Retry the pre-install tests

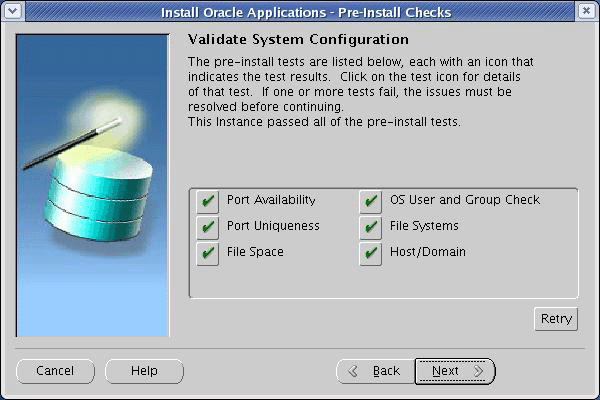[x=556, y=319]
